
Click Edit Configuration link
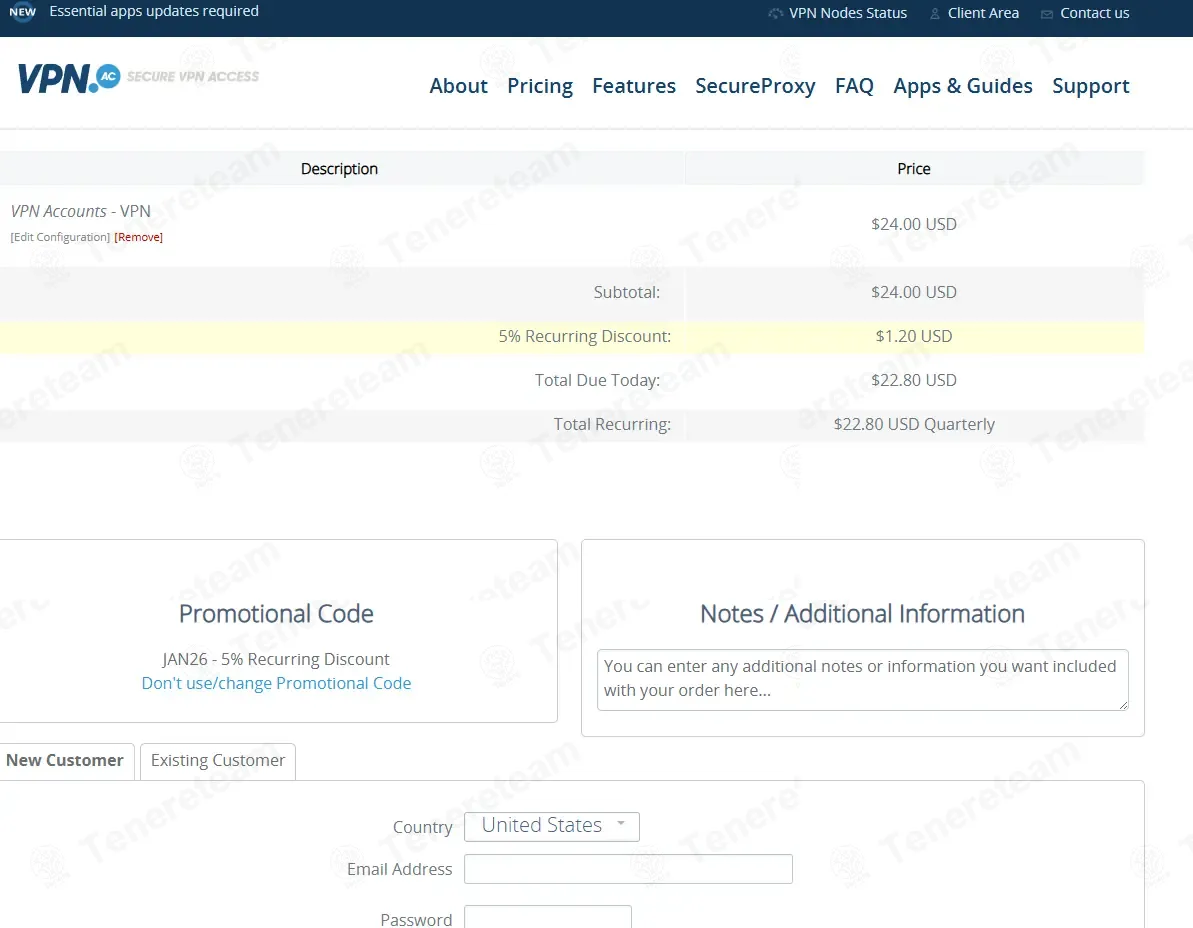tap(60, 237)
